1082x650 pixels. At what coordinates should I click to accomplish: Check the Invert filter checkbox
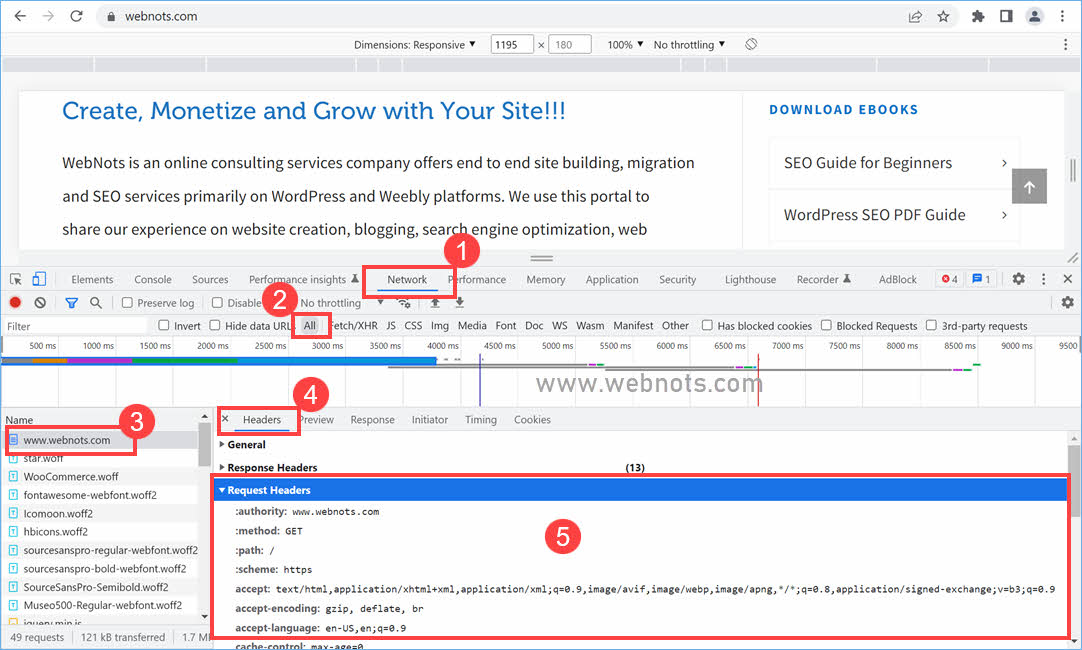coord(162,325)
